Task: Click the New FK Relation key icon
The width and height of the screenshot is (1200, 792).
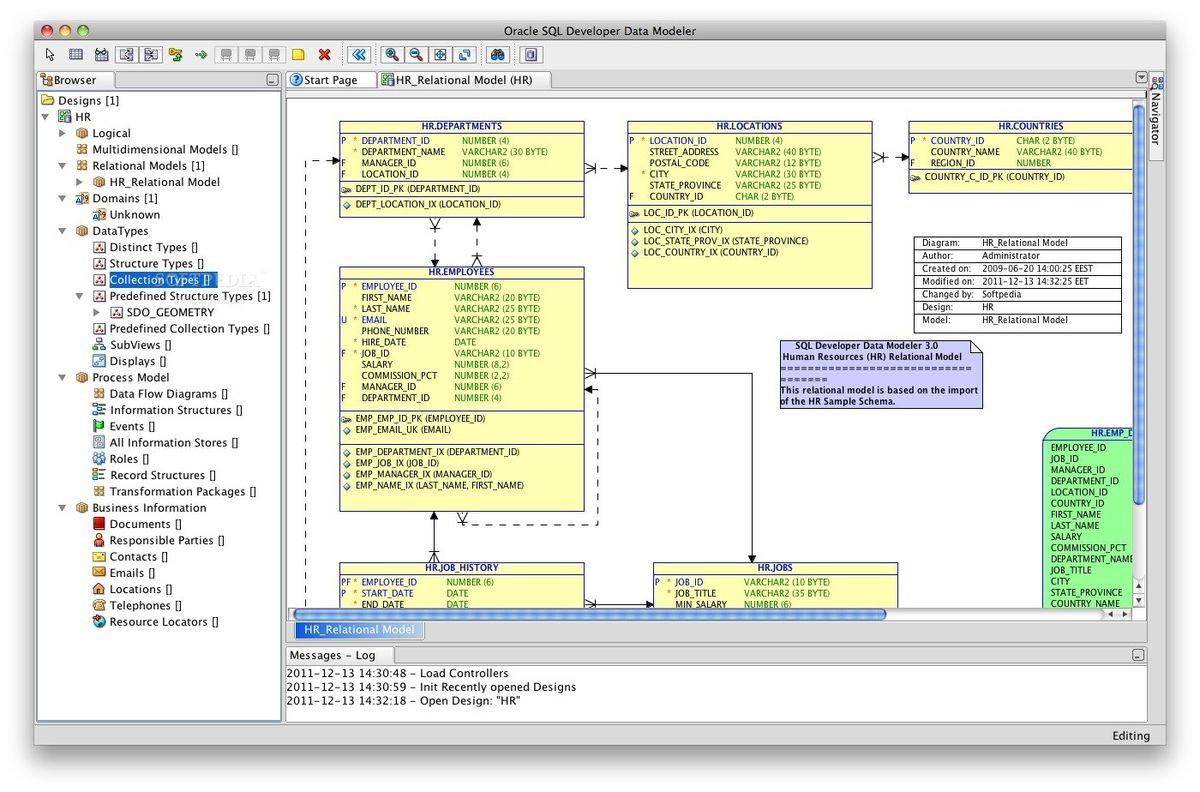Action: [x=176, y=55]
